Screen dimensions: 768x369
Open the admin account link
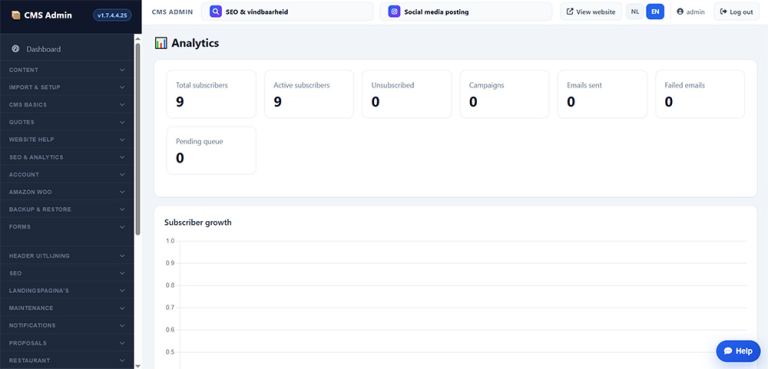[x=691, y=12]
